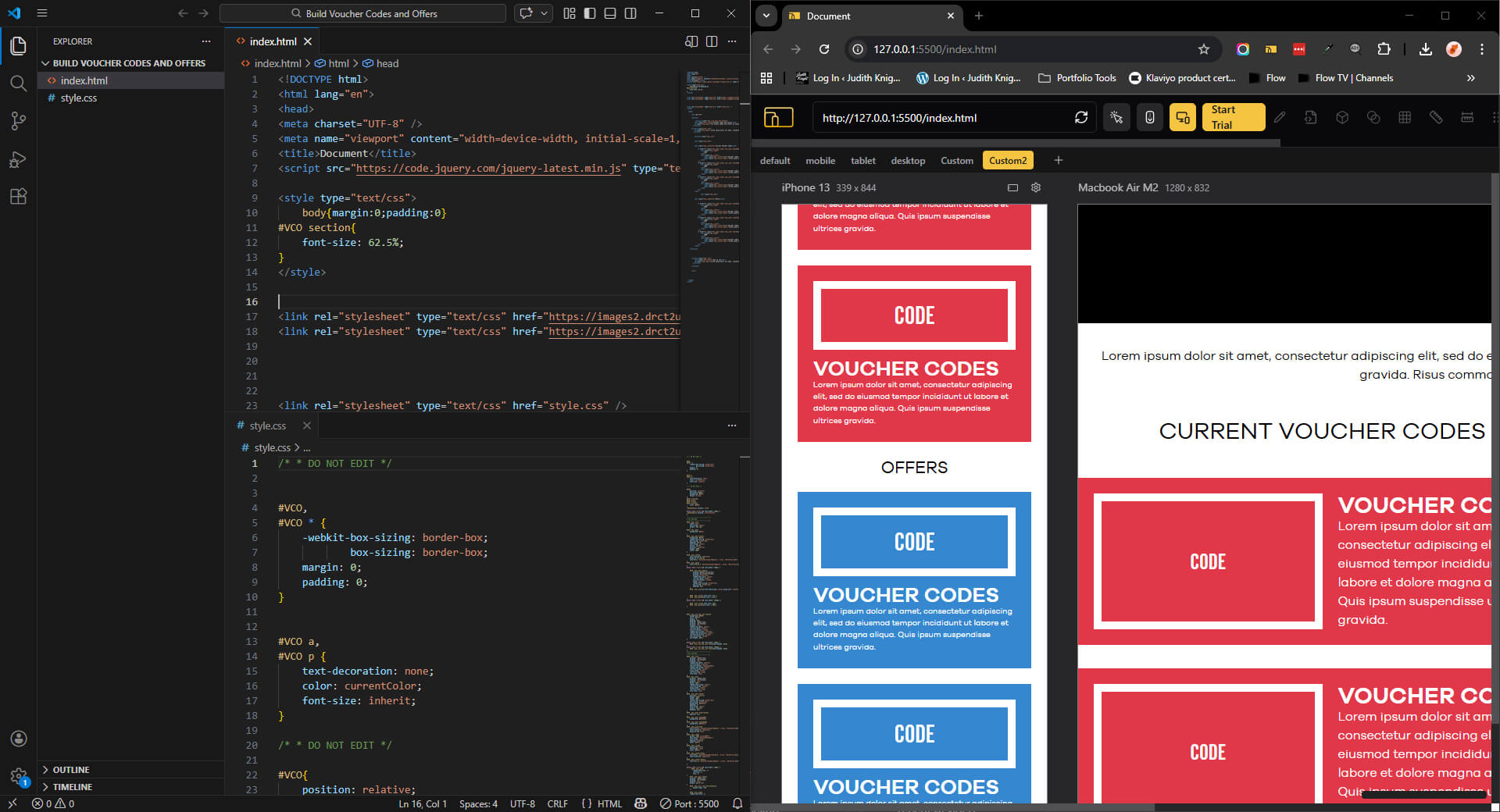
Task: Open iPhone 13 device settings gear
Action: click(1036, 187)
